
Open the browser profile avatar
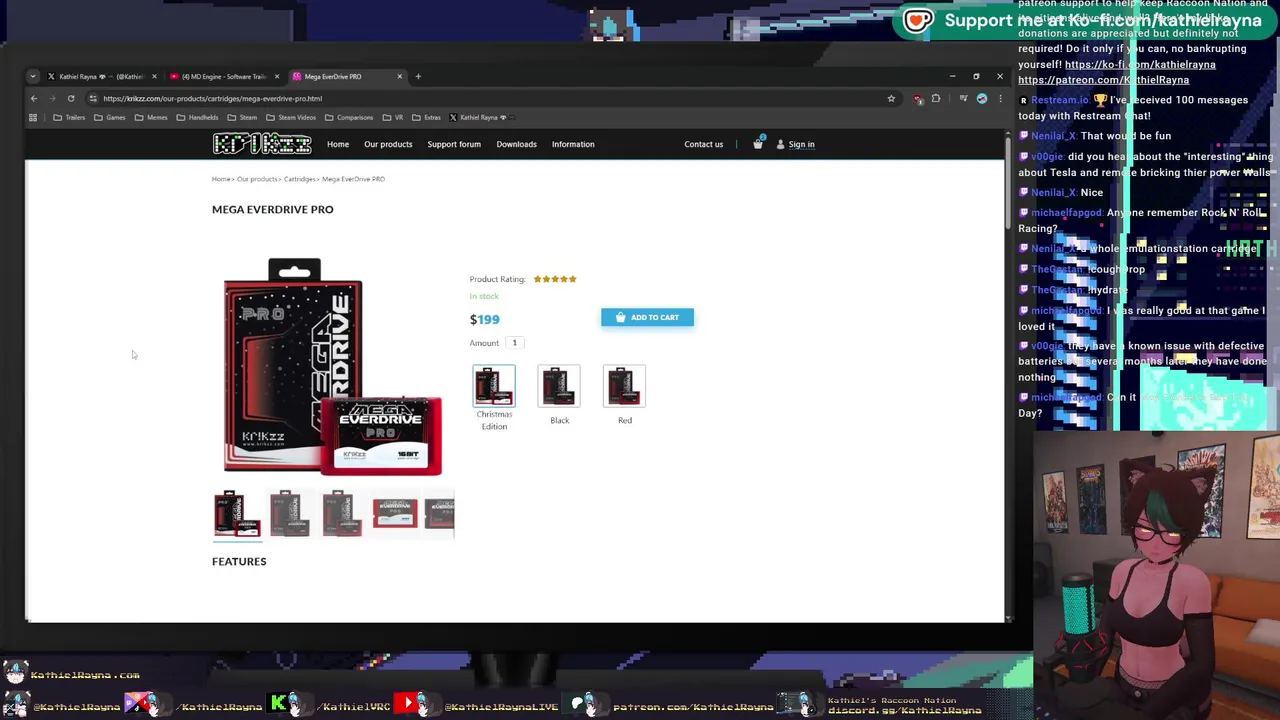(x=982, y=98)
